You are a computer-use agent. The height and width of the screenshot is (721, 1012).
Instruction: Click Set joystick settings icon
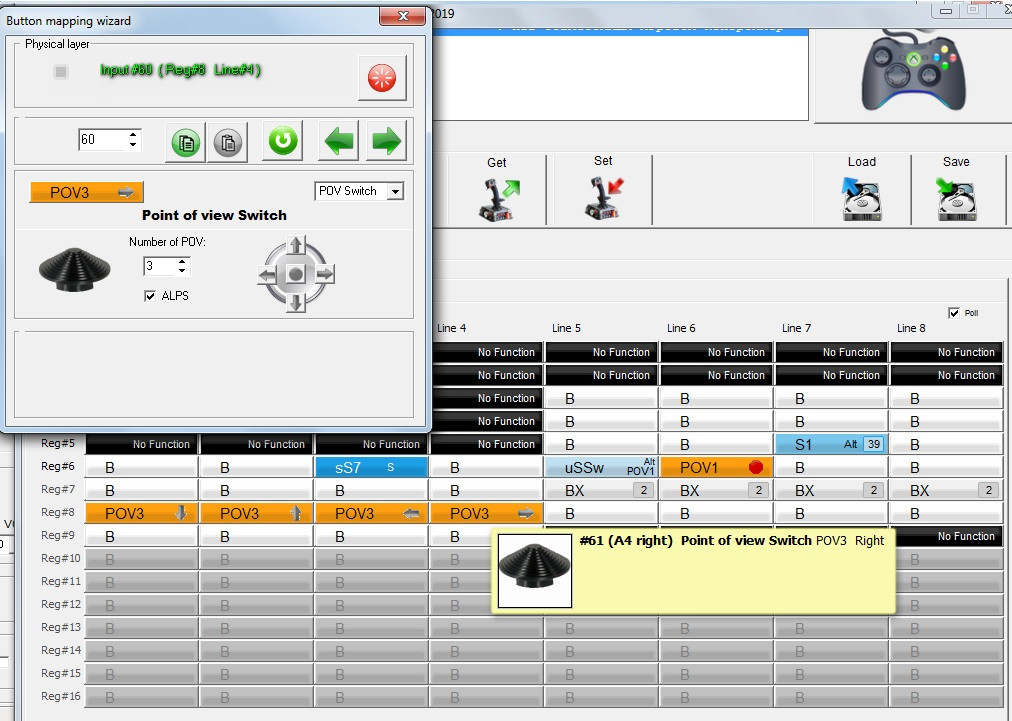(603, 191)
